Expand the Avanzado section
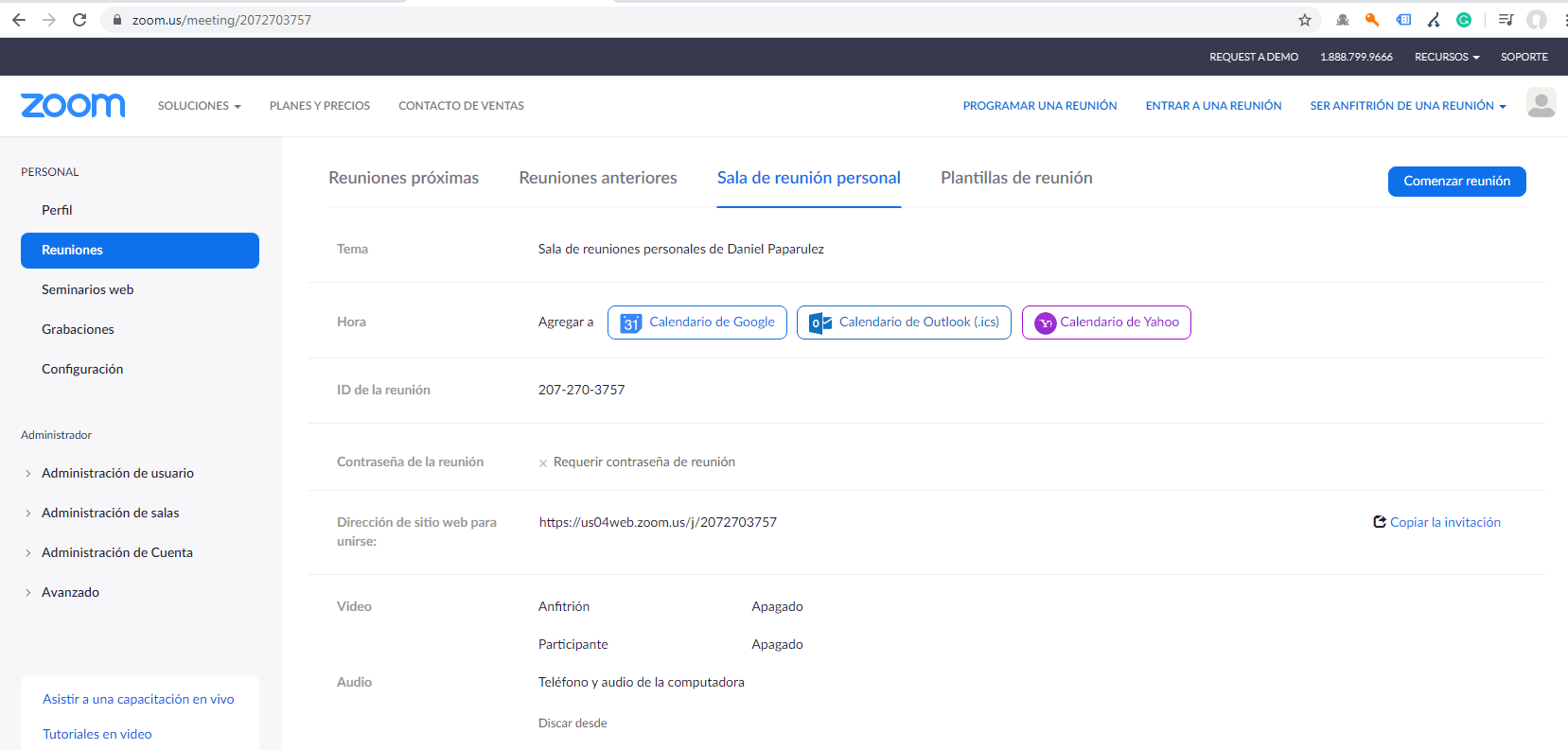 click(x=70, y=592)
